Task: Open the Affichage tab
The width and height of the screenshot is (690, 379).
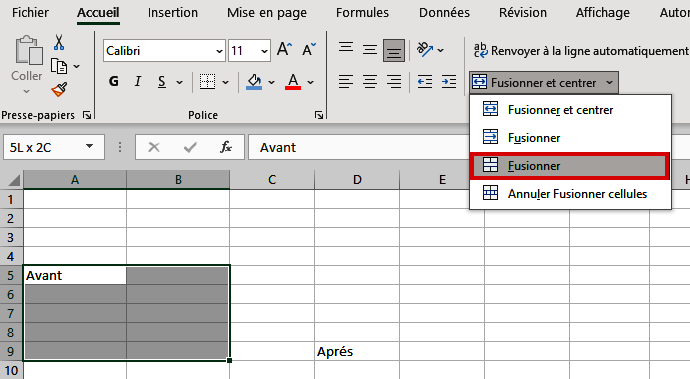Action: [x=602, y=13]
